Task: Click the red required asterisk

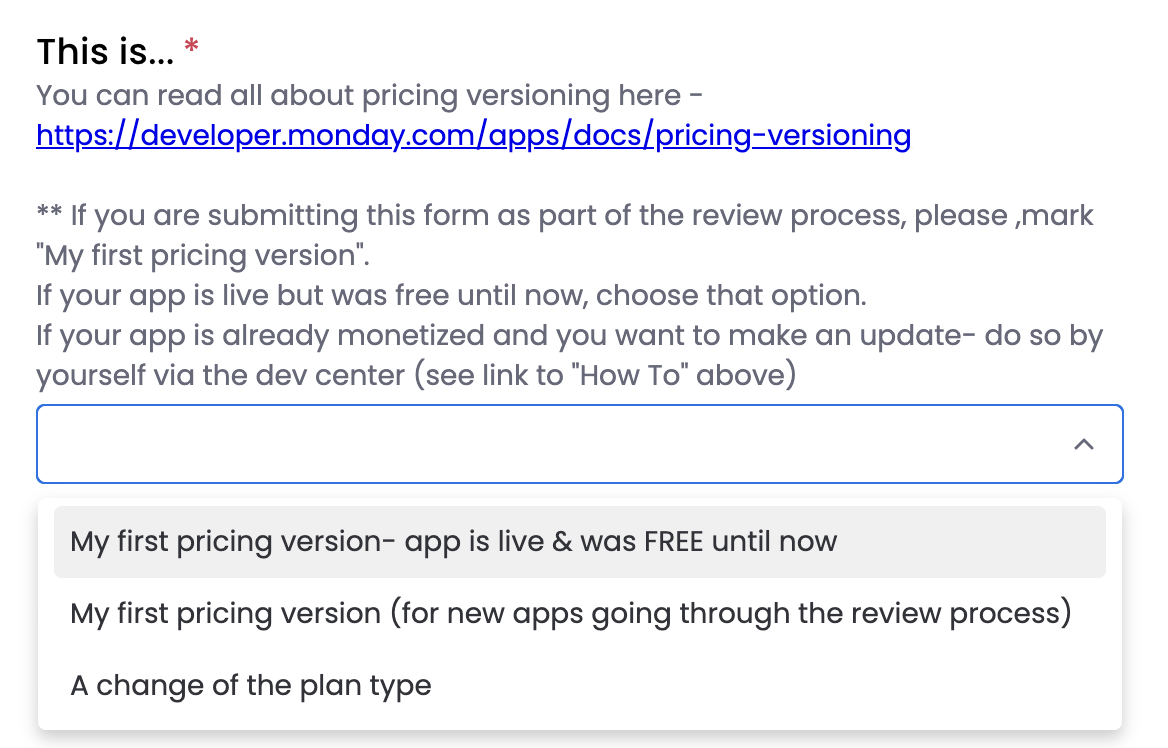Action: pyautogui.click(x=192, y=49)
